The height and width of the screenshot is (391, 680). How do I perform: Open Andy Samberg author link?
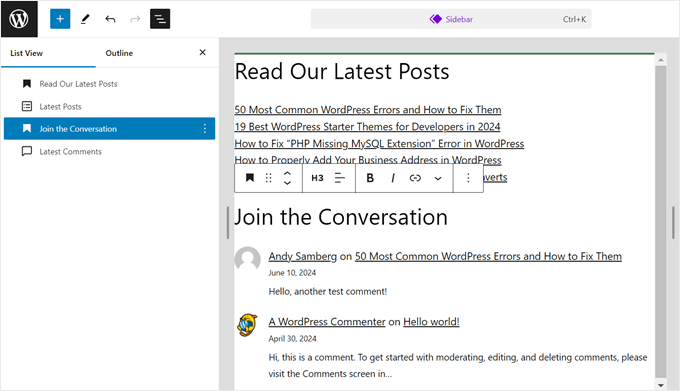[x=303, y=256]
